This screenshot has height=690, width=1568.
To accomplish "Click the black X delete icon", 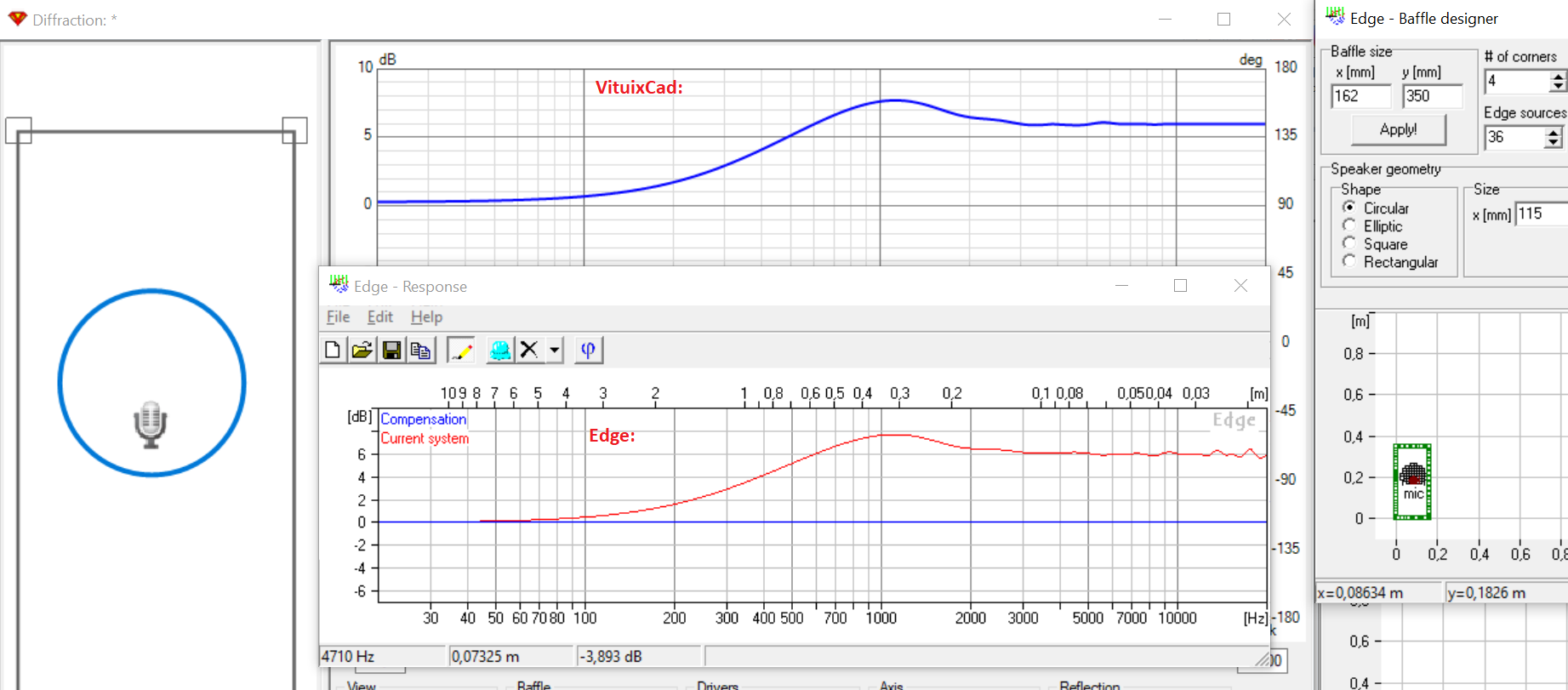I will [529, 350].
